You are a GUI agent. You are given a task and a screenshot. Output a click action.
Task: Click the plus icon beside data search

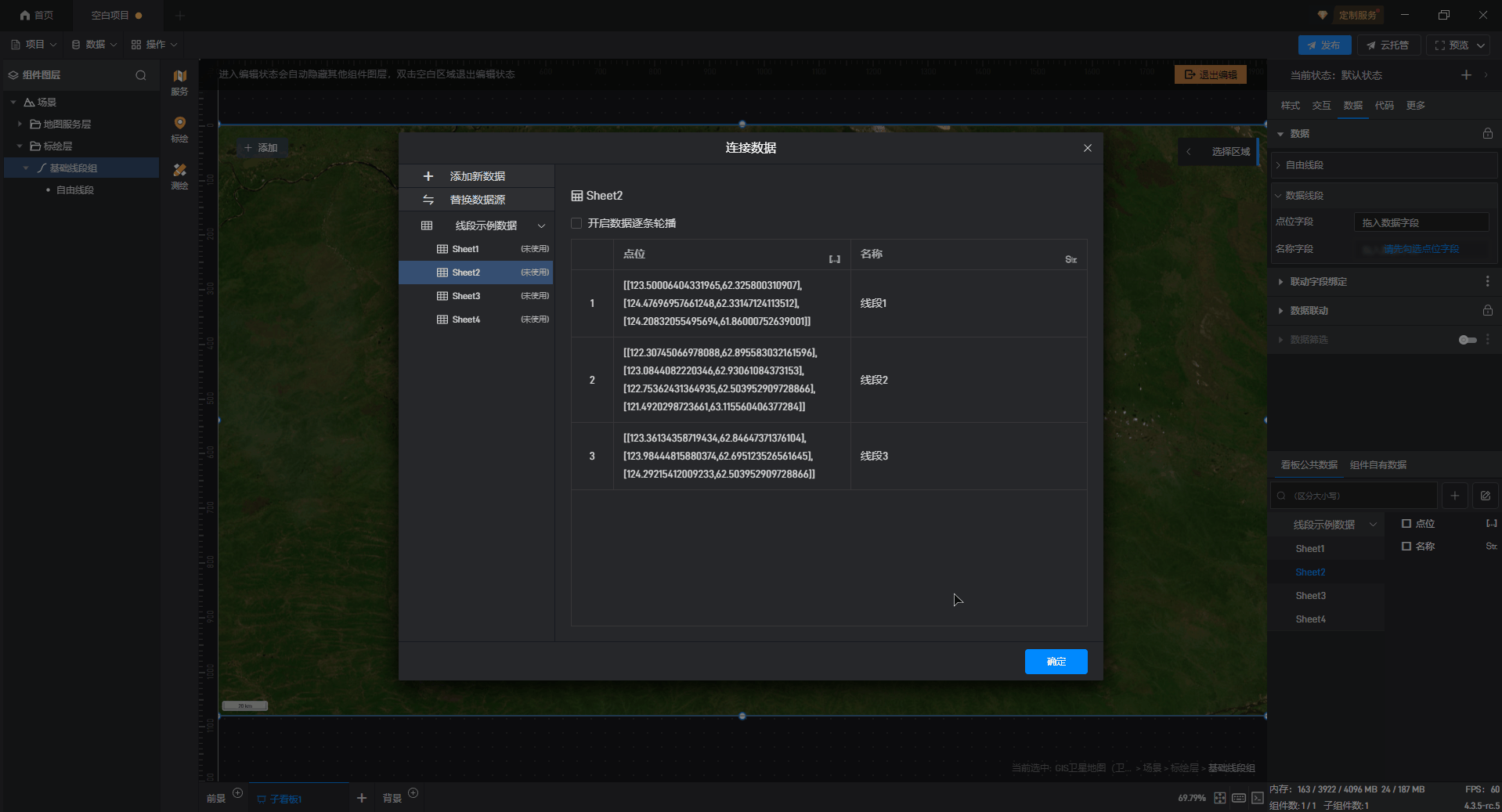(1454, 496)
